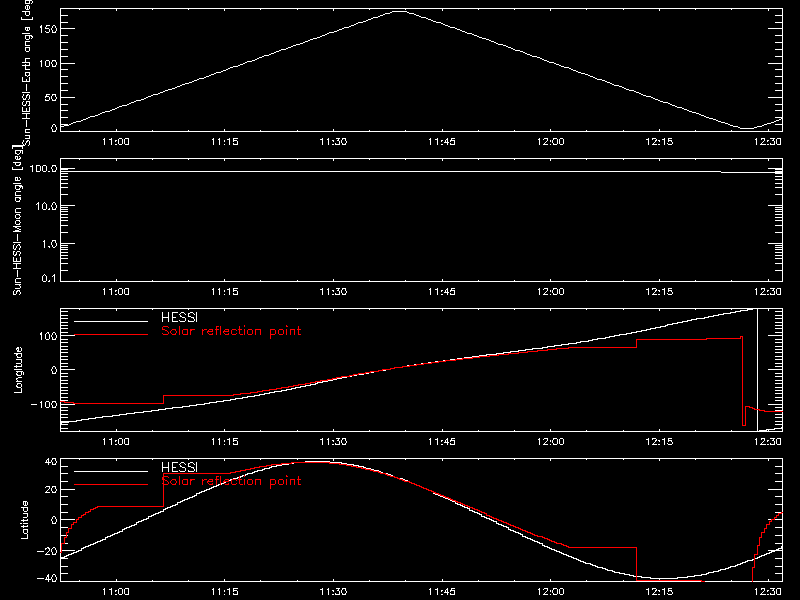This screenshot has width=800, height=600.
Task: Select HESSI legend text in Longitude plot
Action: tap(179, 317)
